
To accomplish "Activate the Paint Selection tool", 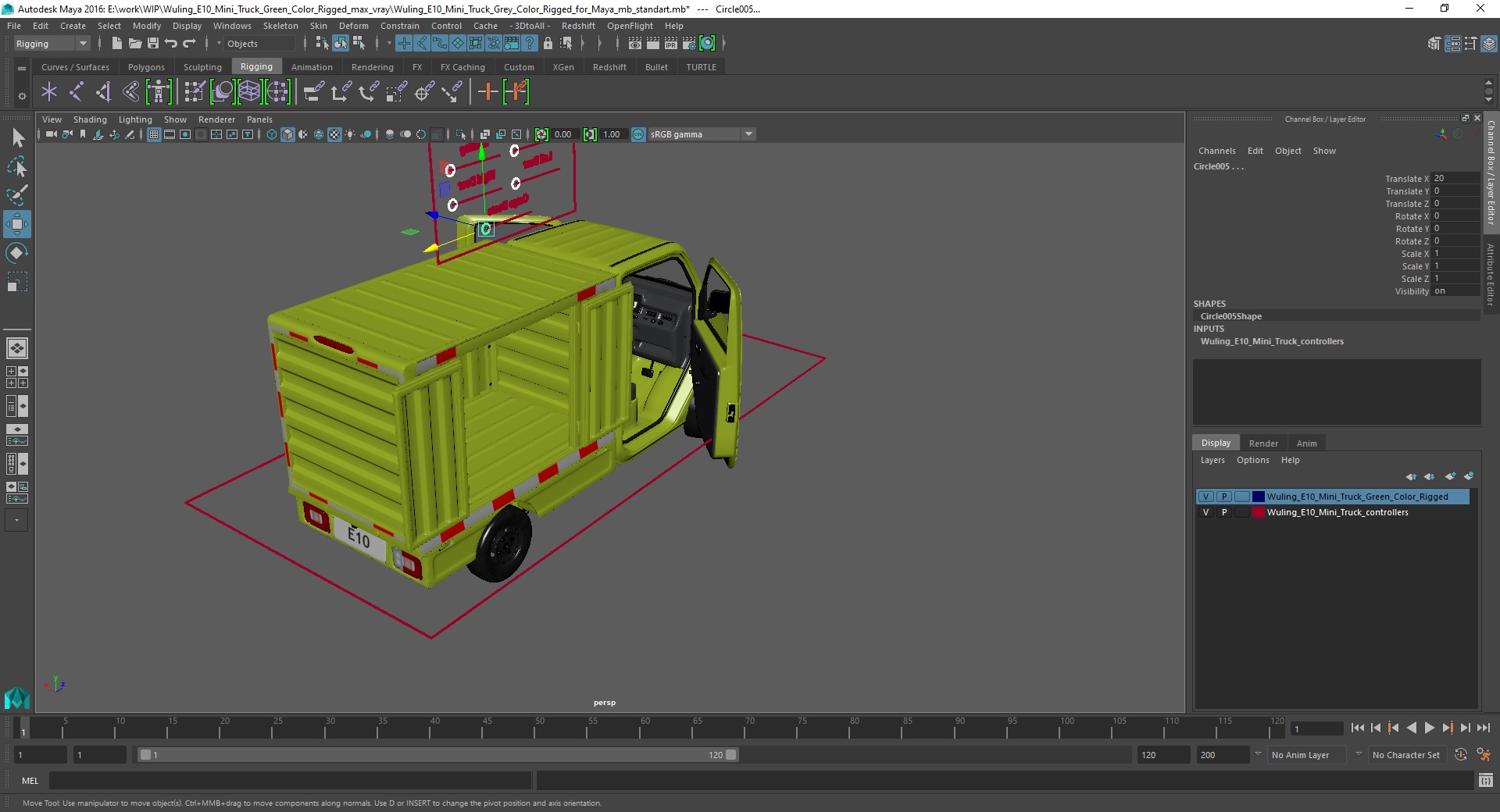I will point(17,195).
